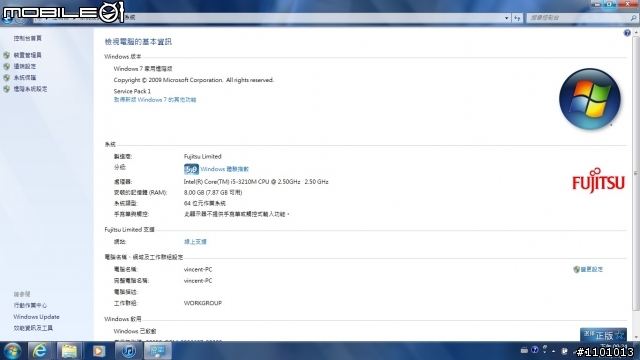Screen dimensions: 640x360
Task: Click the 8.00 GB RAM value
Action: click(x=213, y=192)
